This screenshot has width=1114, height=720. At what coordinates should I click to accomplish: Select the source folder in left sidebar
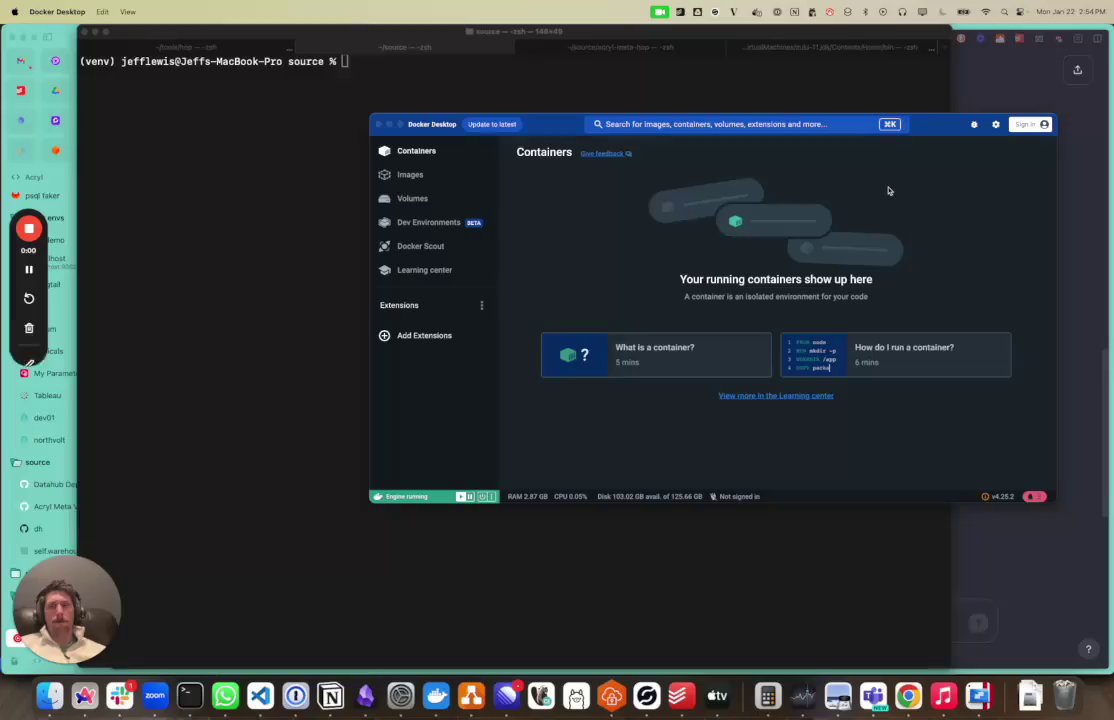[38, 462]
